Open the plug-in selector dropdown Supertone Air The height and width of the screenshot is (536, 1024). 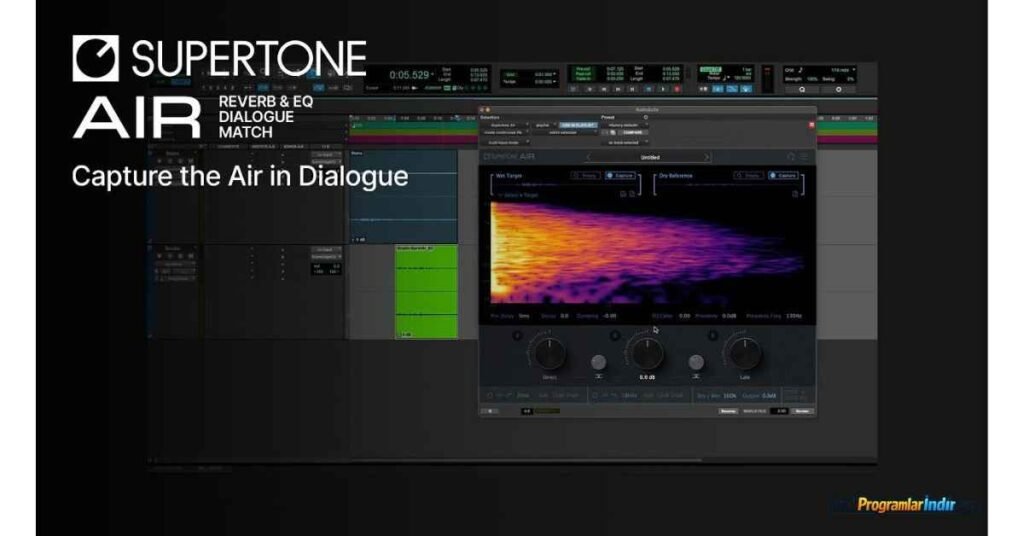click(x=505, y=125)
